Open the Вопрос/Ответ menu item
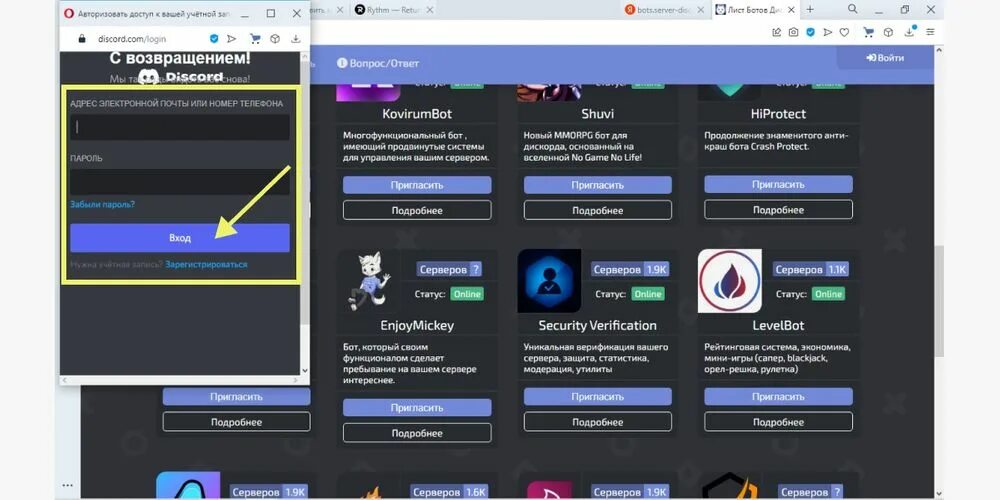The width and height of the screenshot is (1000, 500). click(378, 63)
